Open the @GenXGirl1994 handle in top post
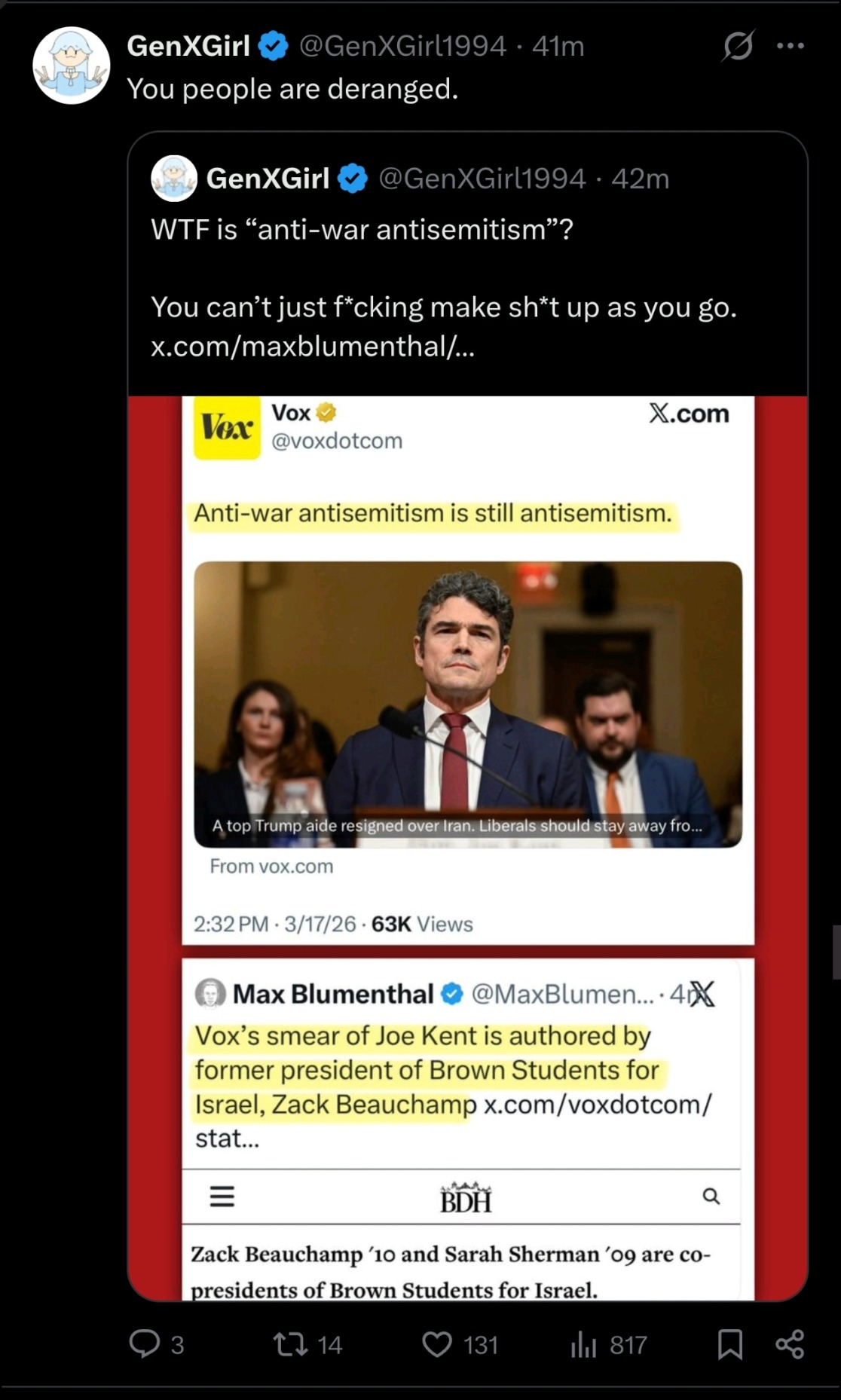Viewport: 841px width, 1400px height. pyautogui.click(x=402, y=46)
